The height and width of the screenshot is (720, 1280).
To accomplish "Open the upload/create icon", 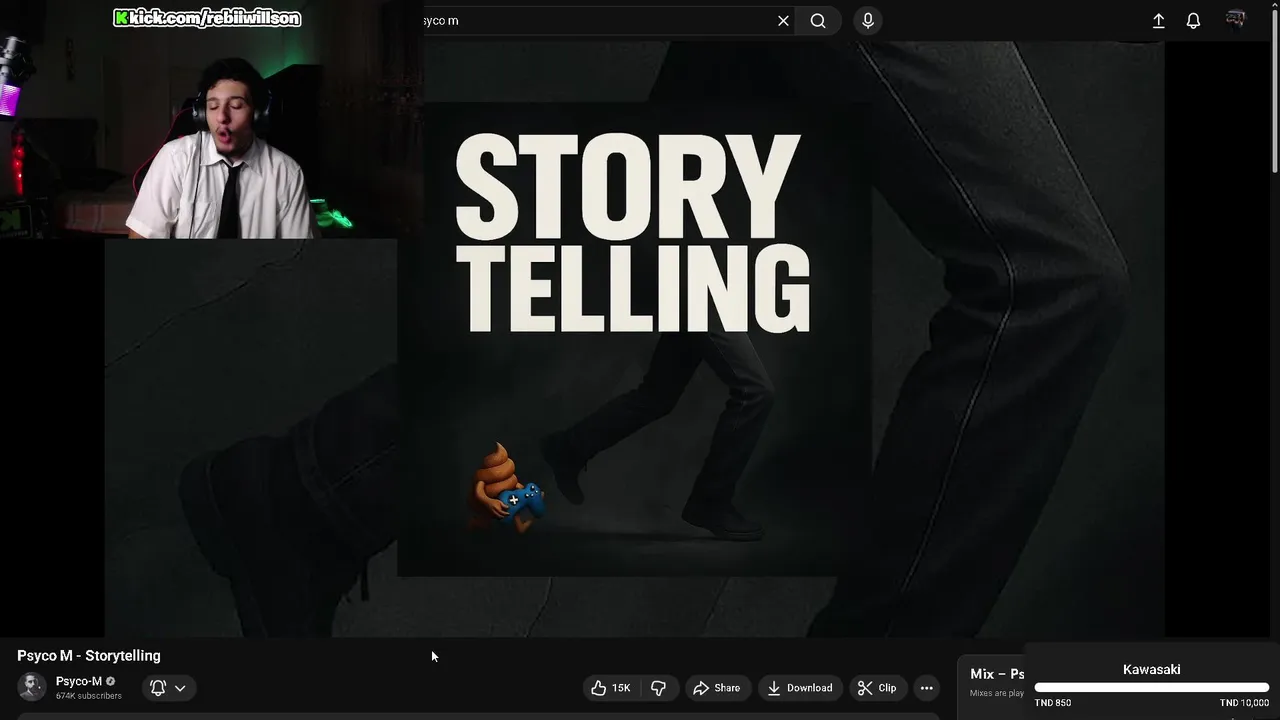I will [x=1158, y=21].
